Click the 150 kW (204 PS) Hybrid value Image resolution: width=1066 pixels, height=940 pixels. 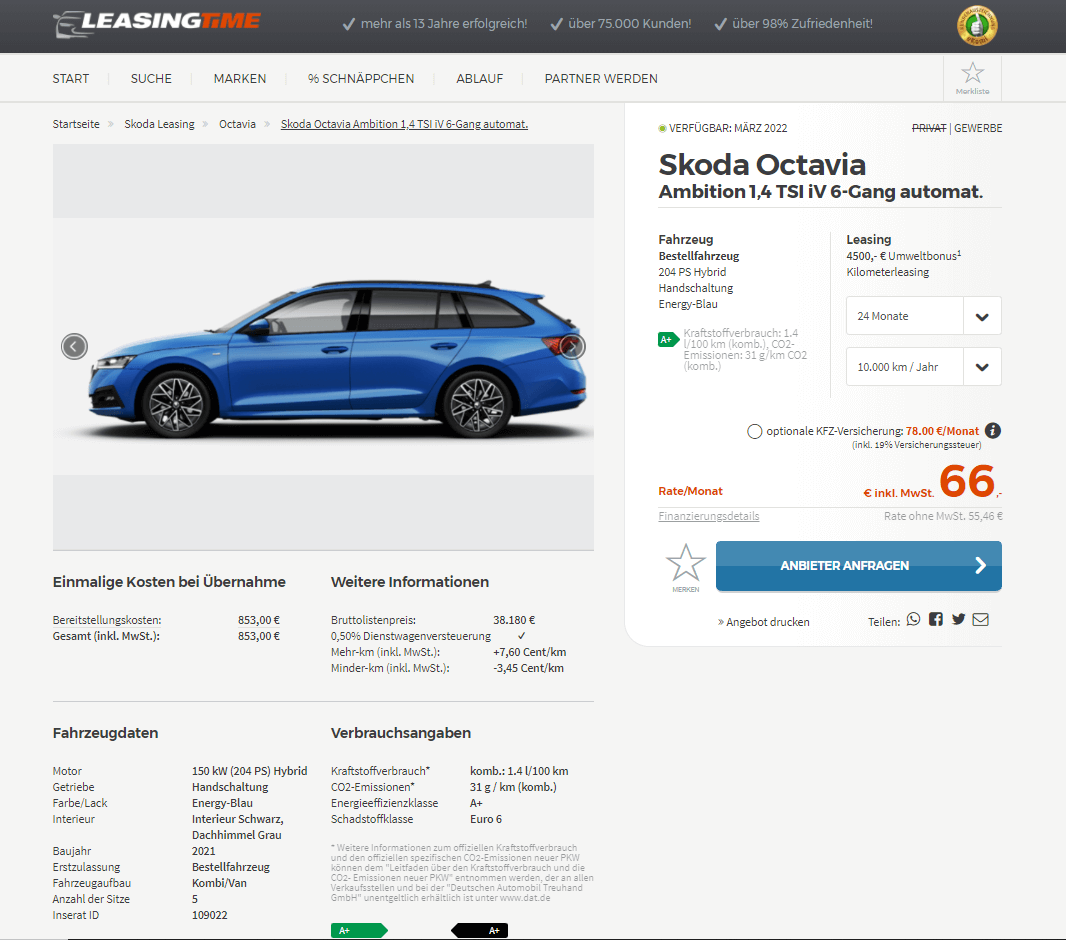coord(250,771)
